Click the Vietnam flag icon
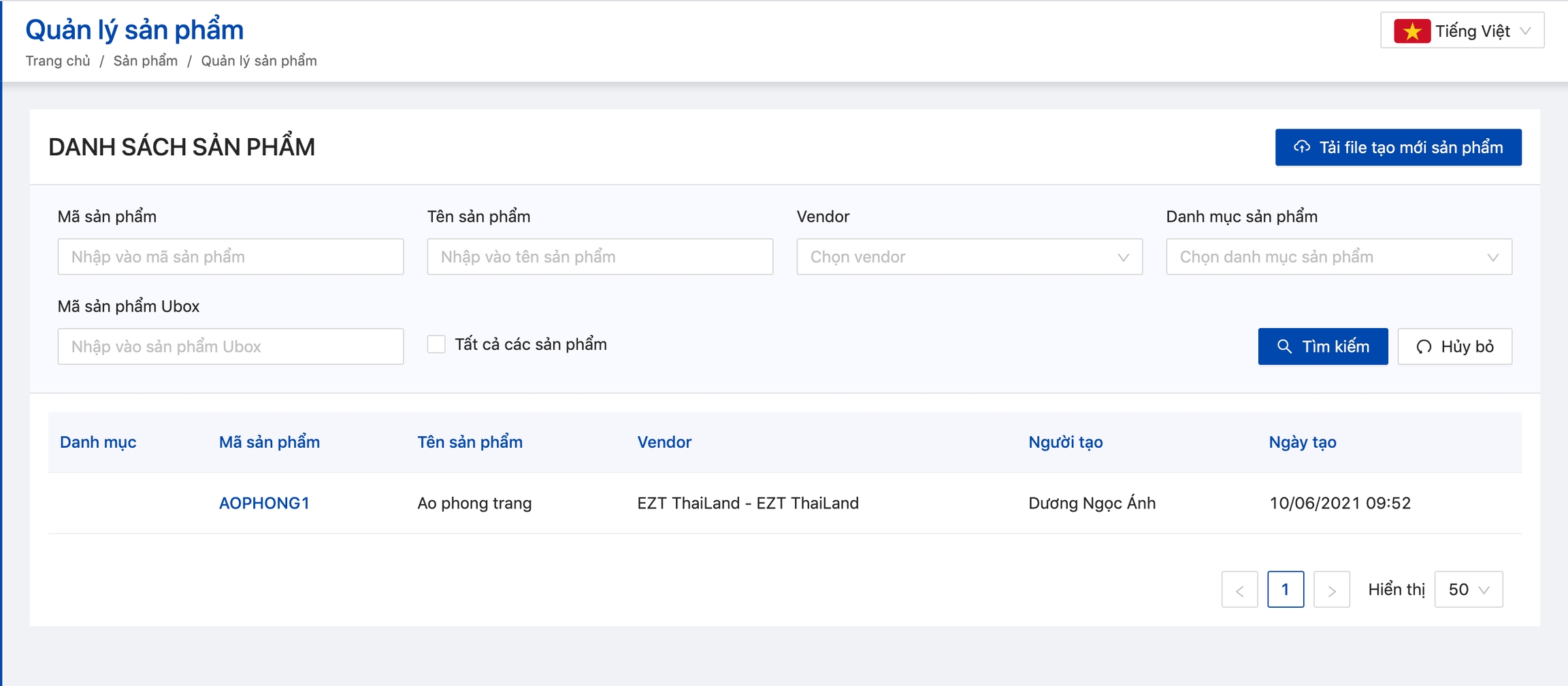 (x=1411, y=31)
